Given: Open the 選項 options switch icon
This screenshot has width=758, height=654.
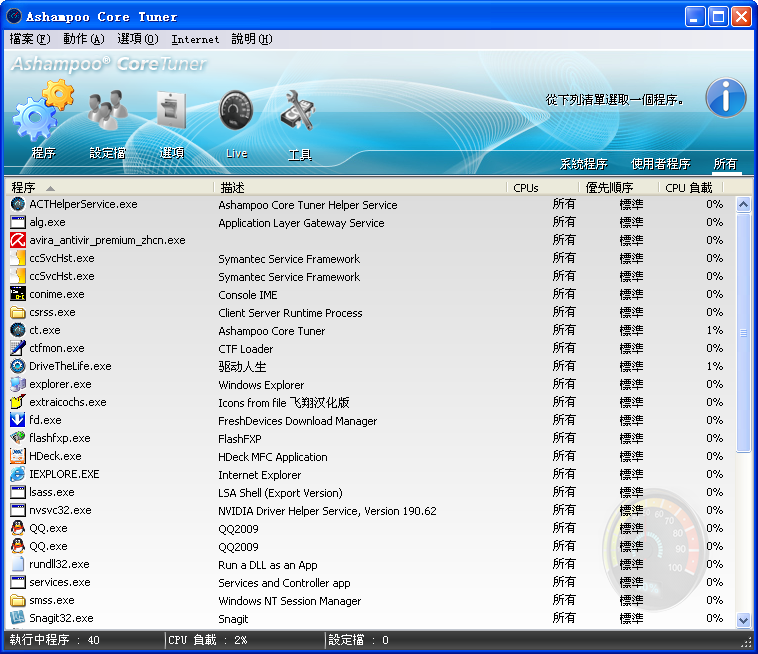Looking at the screenshot, I should pyautogui.click(x=171, y=110).
